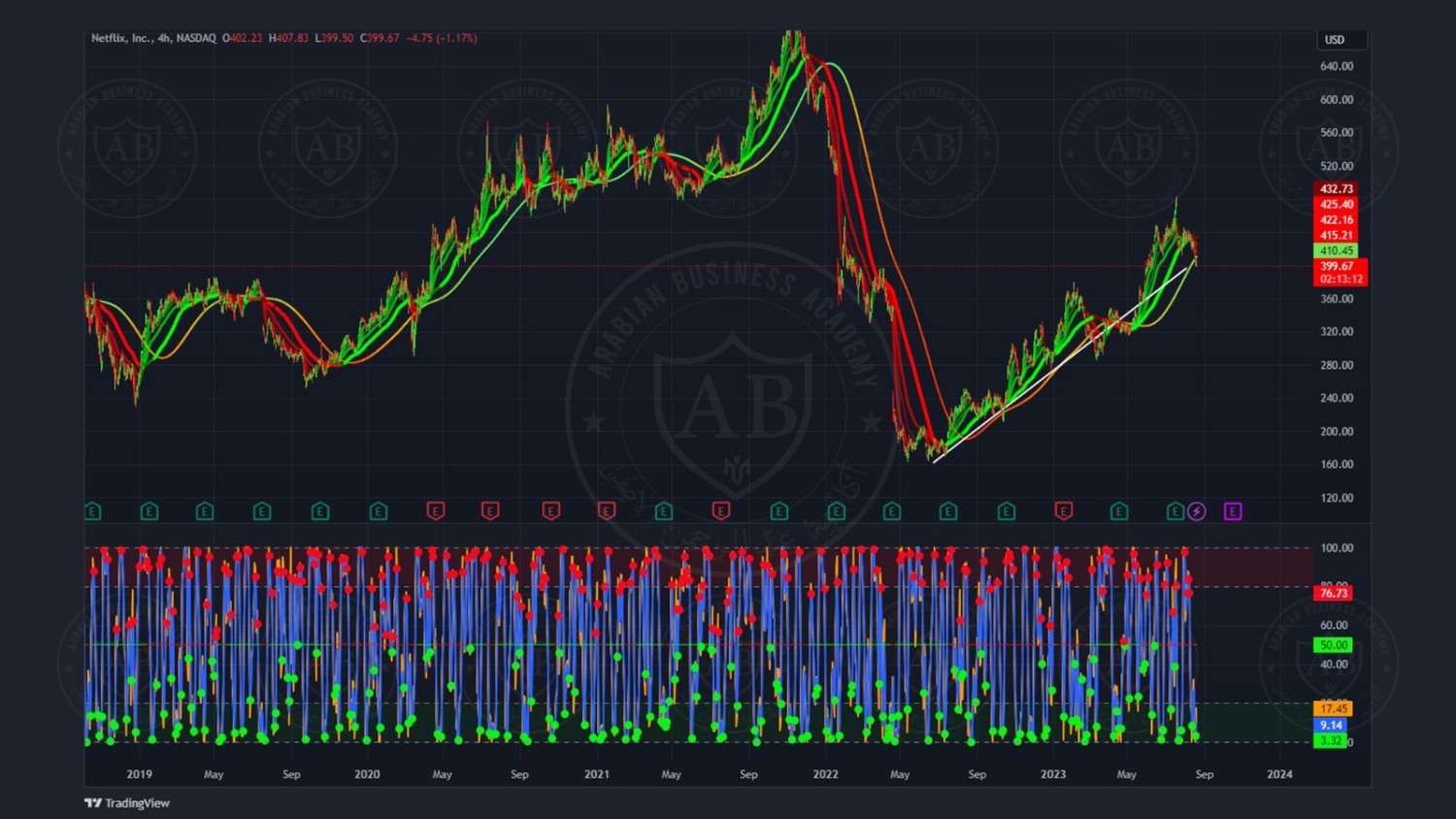Click the 320.00 price axis label
The height and width of the screenshot is (819, 1456).
1337,332
